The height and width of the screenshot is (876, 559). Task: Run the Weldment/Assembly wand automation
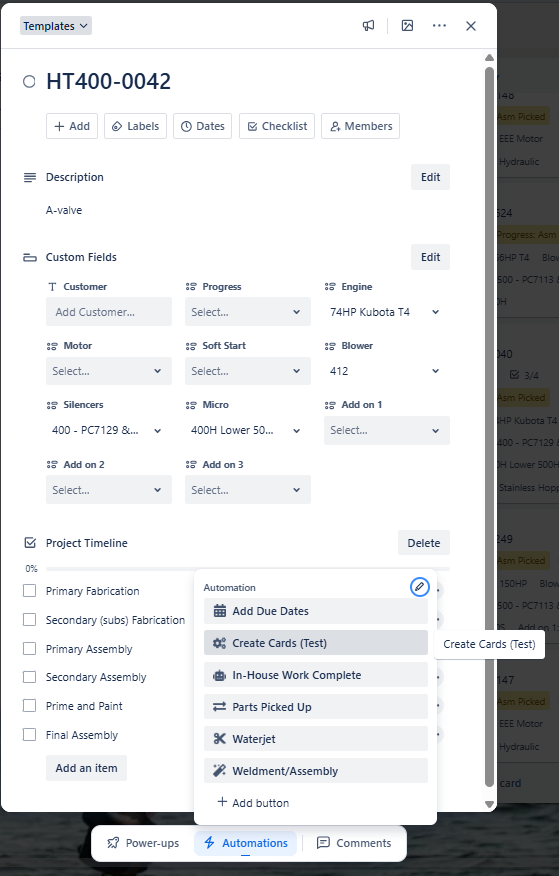(x=316, y=771)
